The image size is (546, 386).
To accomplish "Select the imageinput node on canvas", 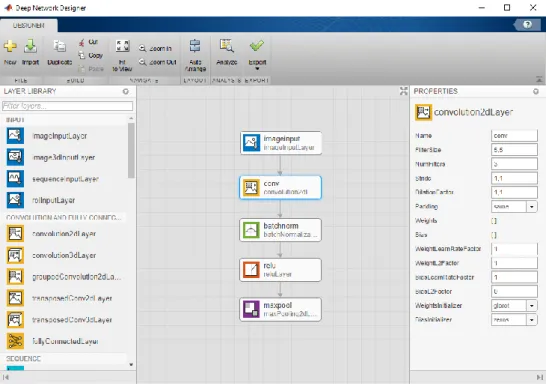I will pos(281,143).
